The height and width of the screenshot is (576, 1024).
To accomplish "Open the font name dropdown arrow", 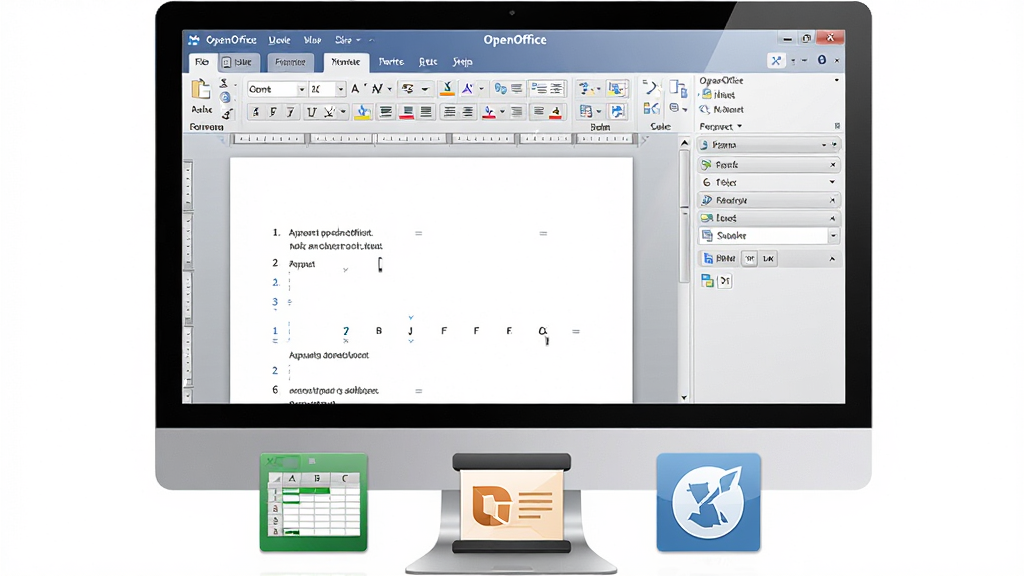I will pyautogui.click(x=301, y=89).
